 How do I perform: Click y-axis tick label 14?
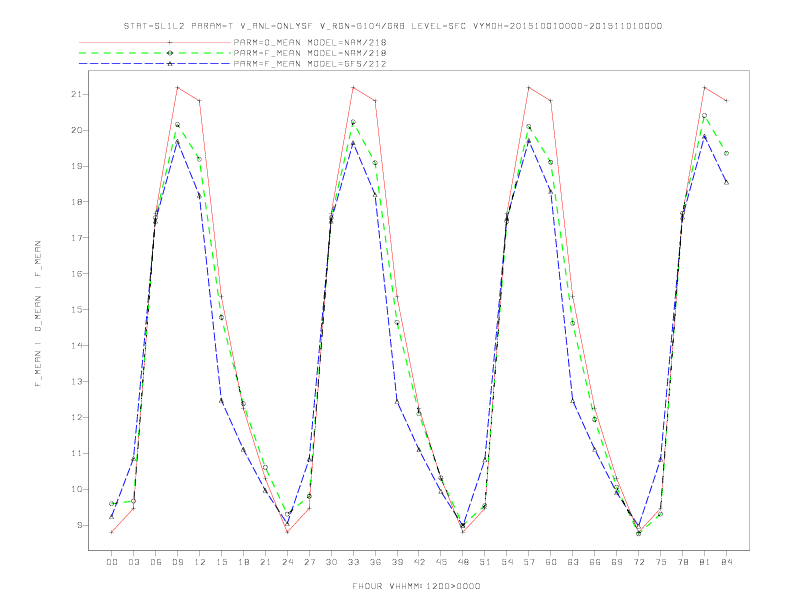tap(77, 345)
